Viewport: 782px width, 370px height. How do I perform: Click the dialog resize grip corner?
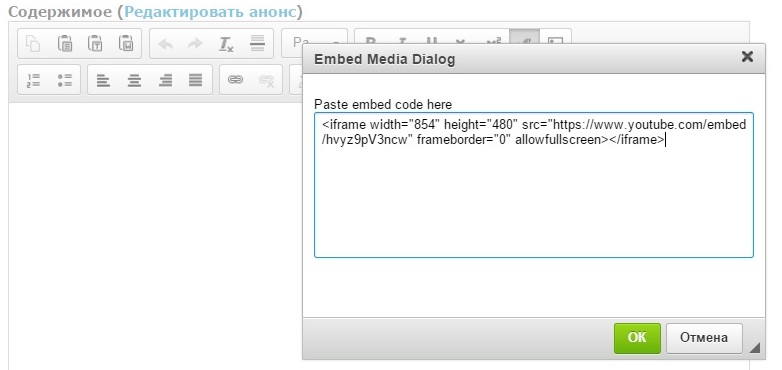[x=755, y=348]
